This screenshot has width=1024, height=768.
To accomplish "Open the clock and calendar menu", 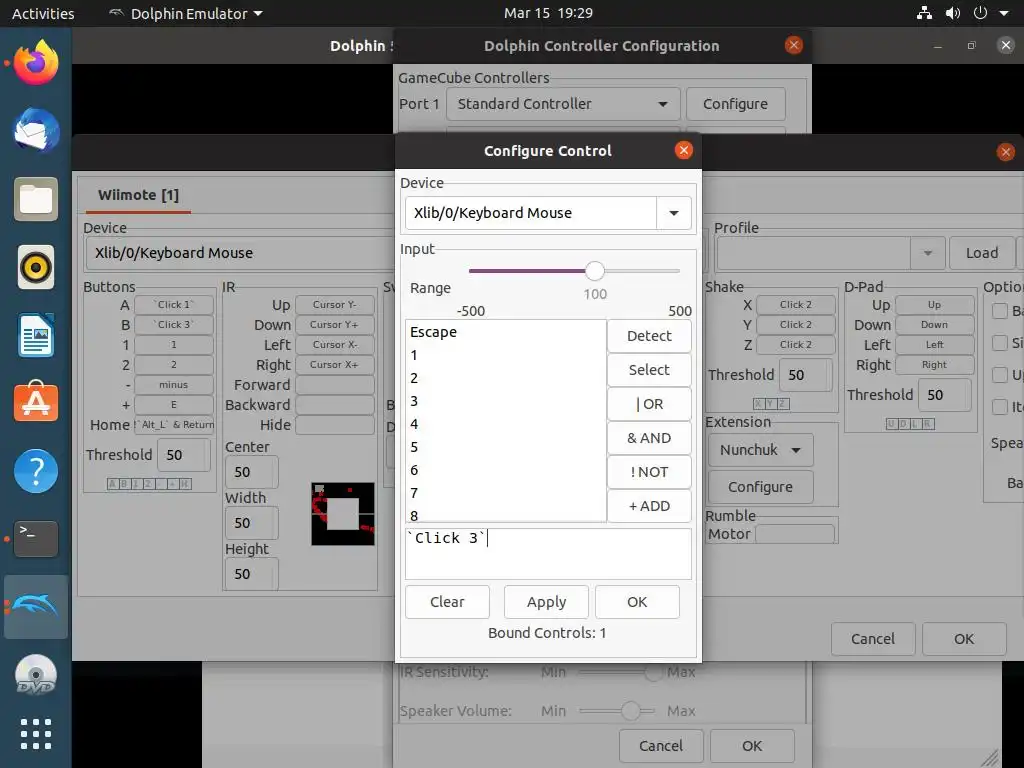I will click(x=548, y=13).
